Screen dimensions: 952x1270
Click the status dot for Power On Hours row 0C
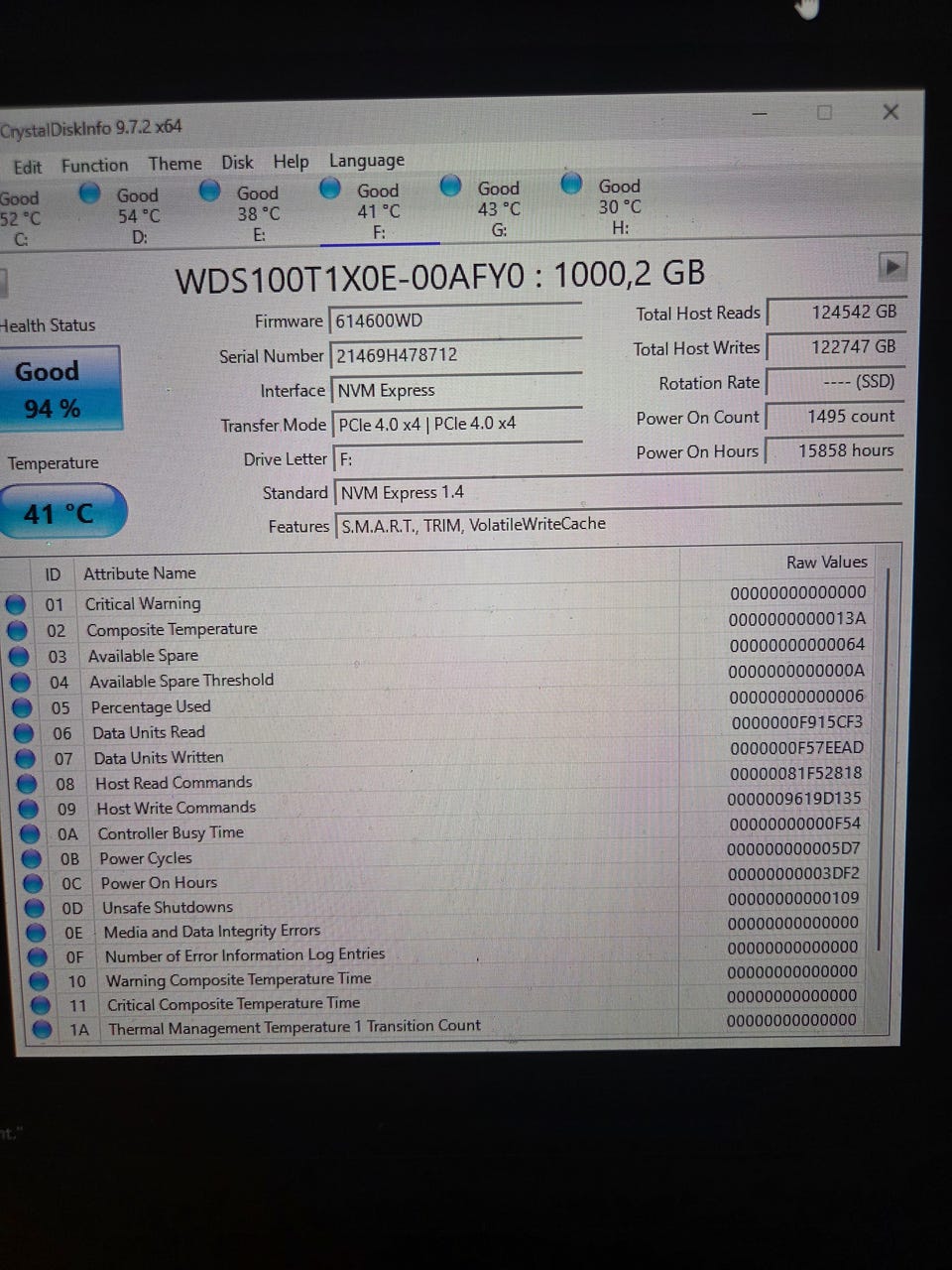pyautogui.click(x=34, y=883)
